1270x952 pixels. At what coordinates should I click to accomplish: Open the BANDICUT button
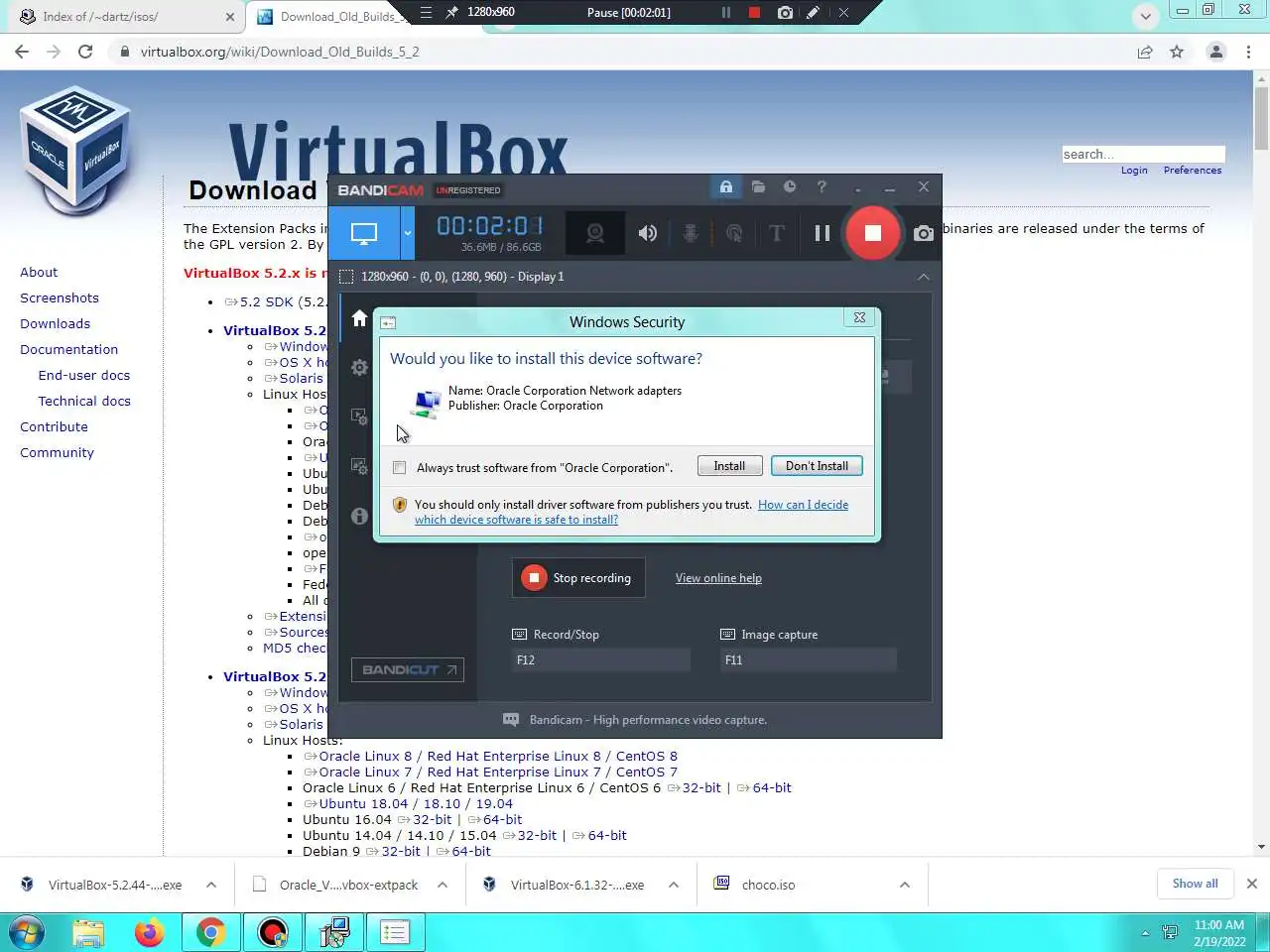click(x=407, y=669)
